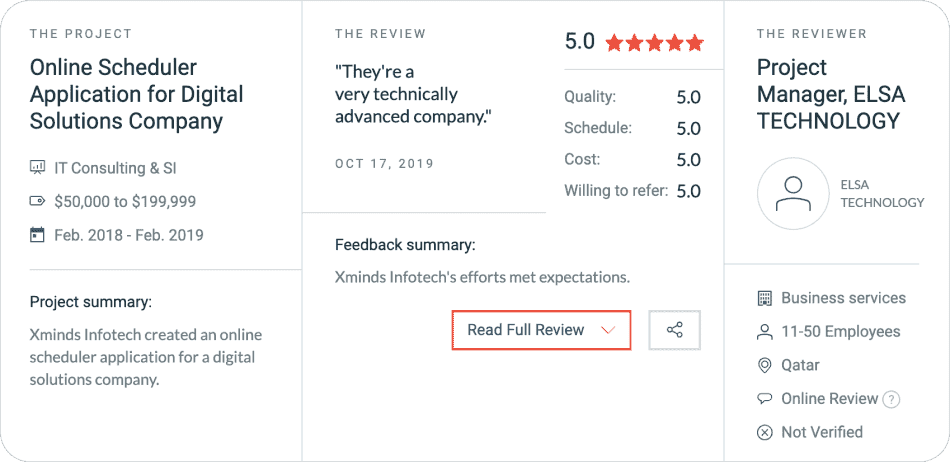Select the ELSA TECHNOLOGY company name label
Viewport: 950px width, 462px height.
click(881, 194)
